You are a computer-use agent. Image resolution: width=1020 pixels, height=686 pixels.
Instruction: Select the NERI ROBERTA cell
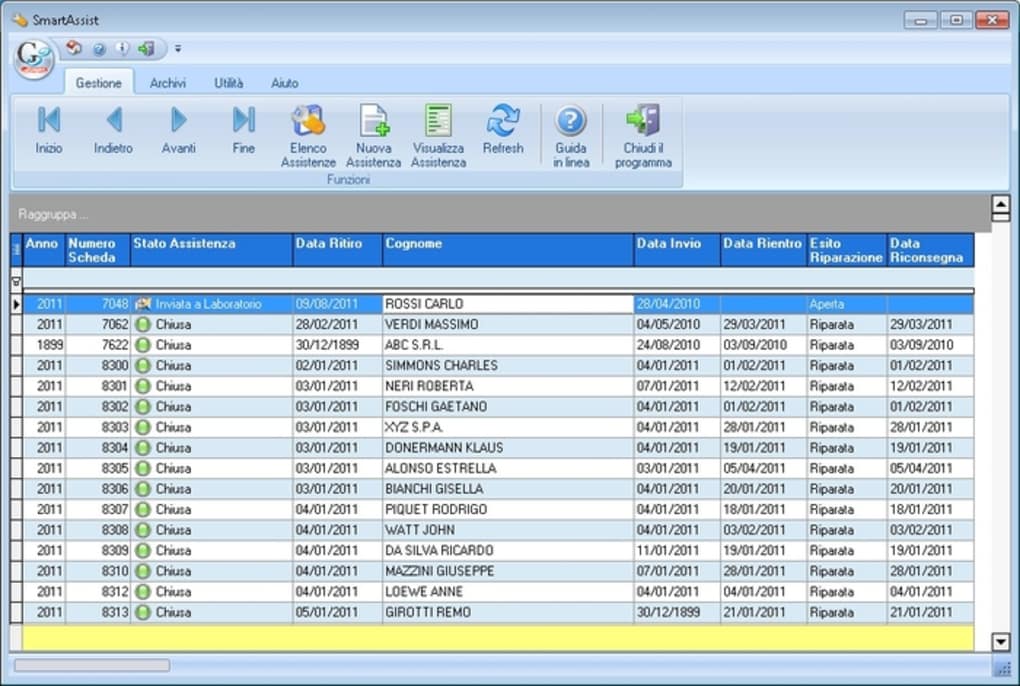click(x=508, y=386)
